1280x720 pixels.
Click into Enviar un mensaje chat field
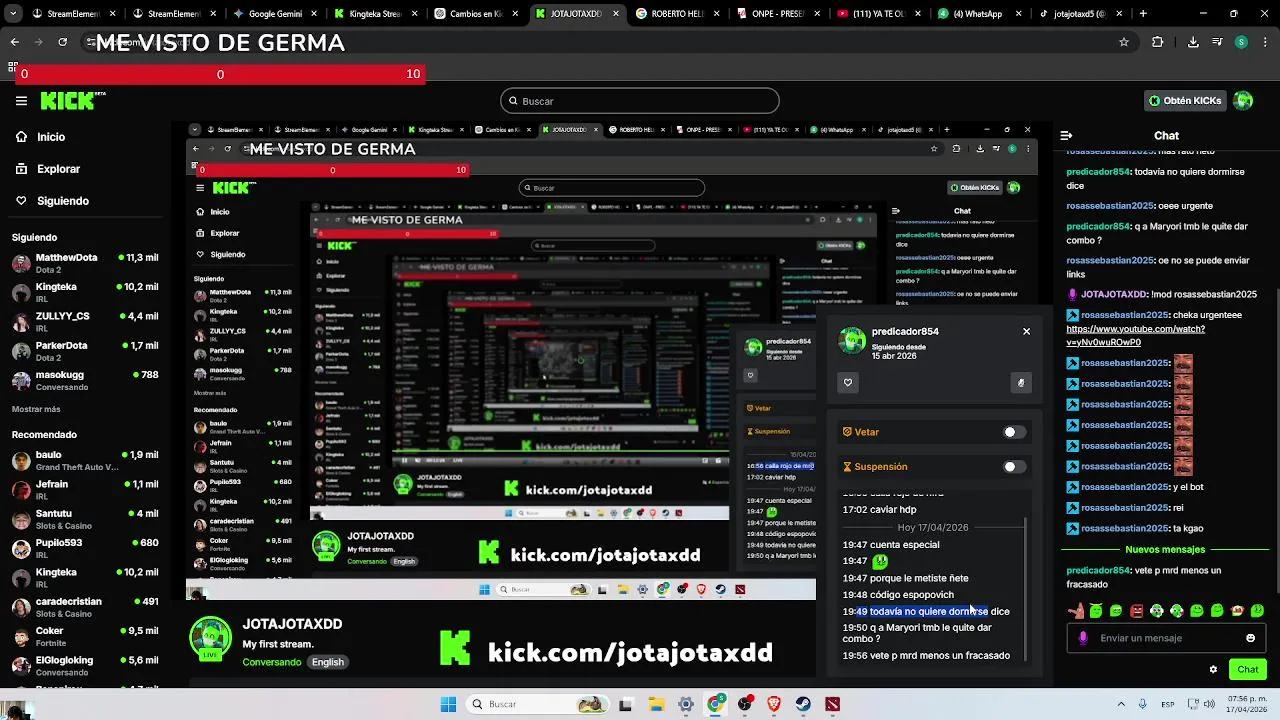tap(1168, 638)
